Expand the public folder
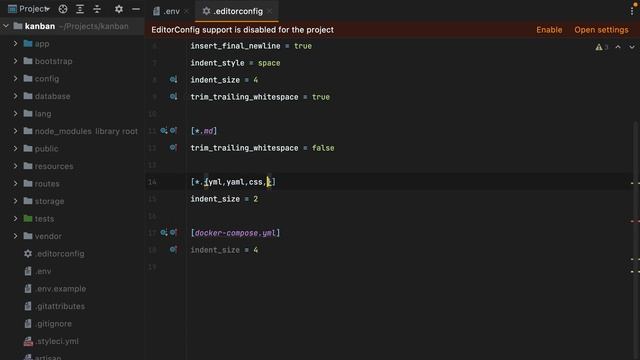640x360 pixels. 16,149
